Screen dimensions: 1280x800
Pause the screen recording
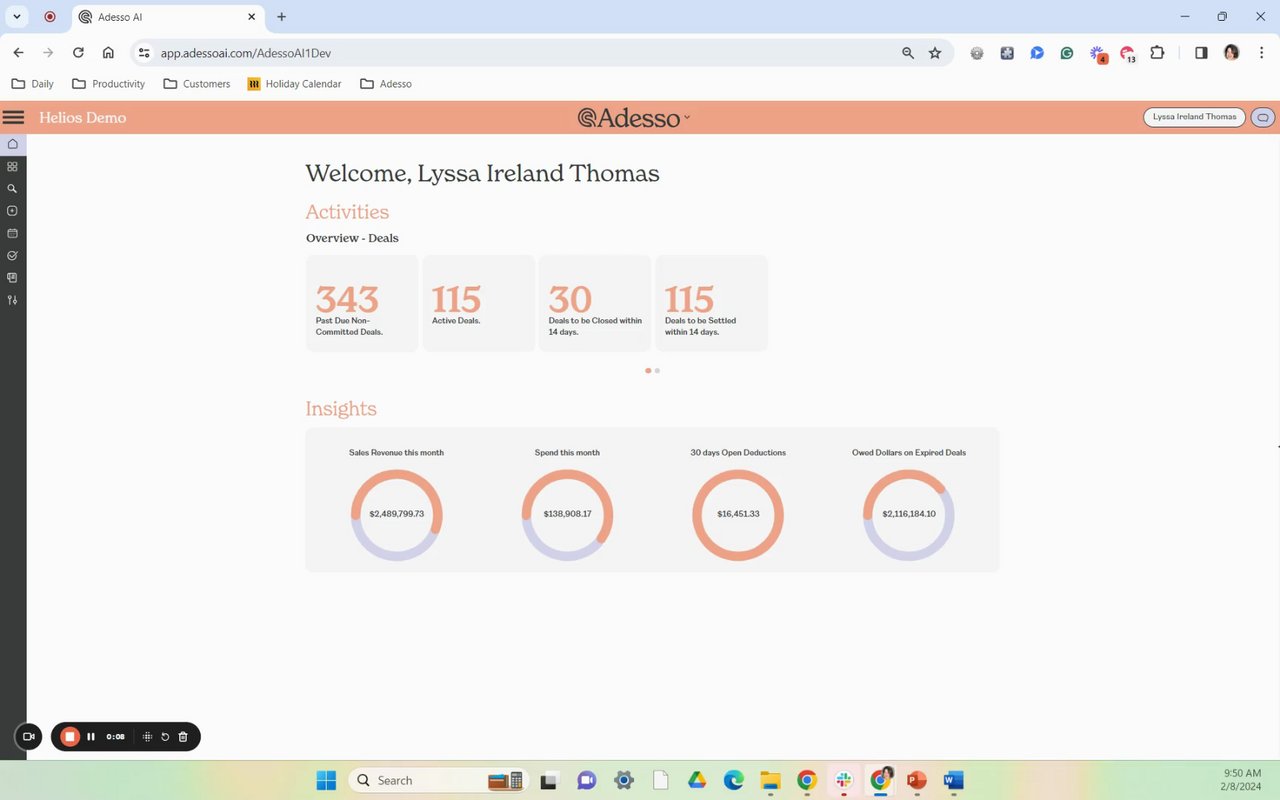91,737
